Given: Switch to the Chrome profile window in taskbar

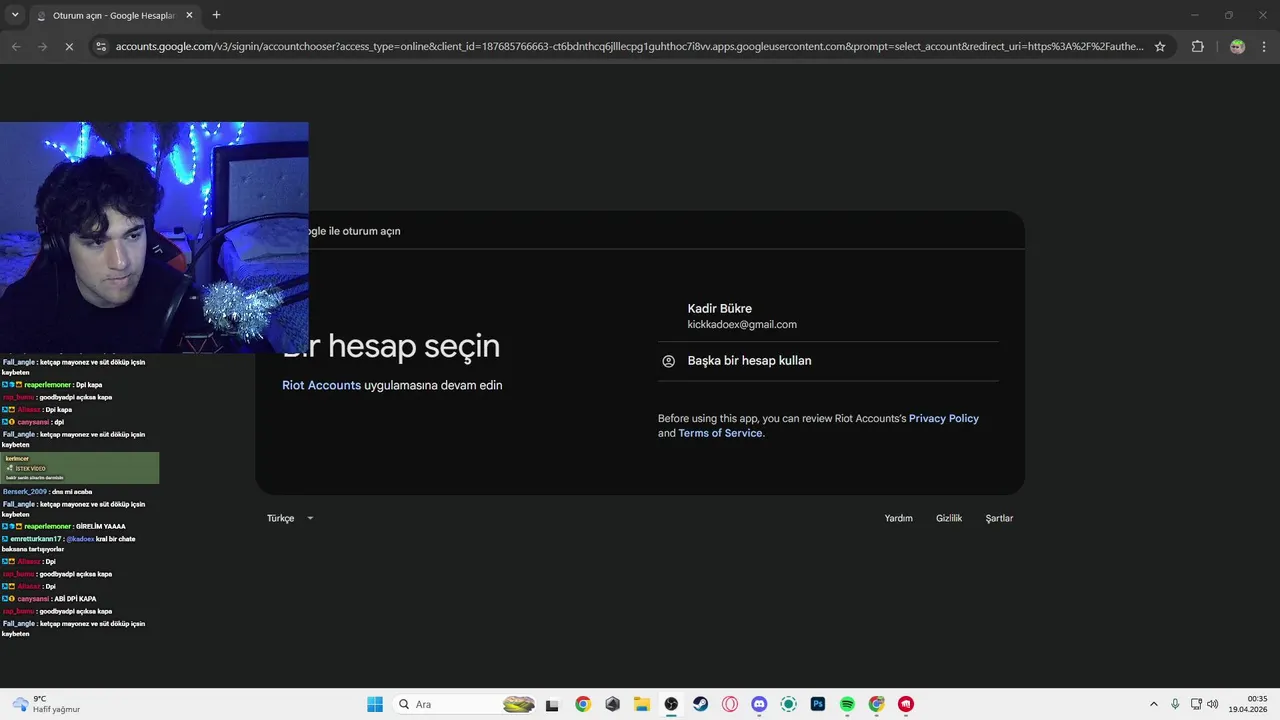Looking at the screenshot, I should (x=877, y=704).
